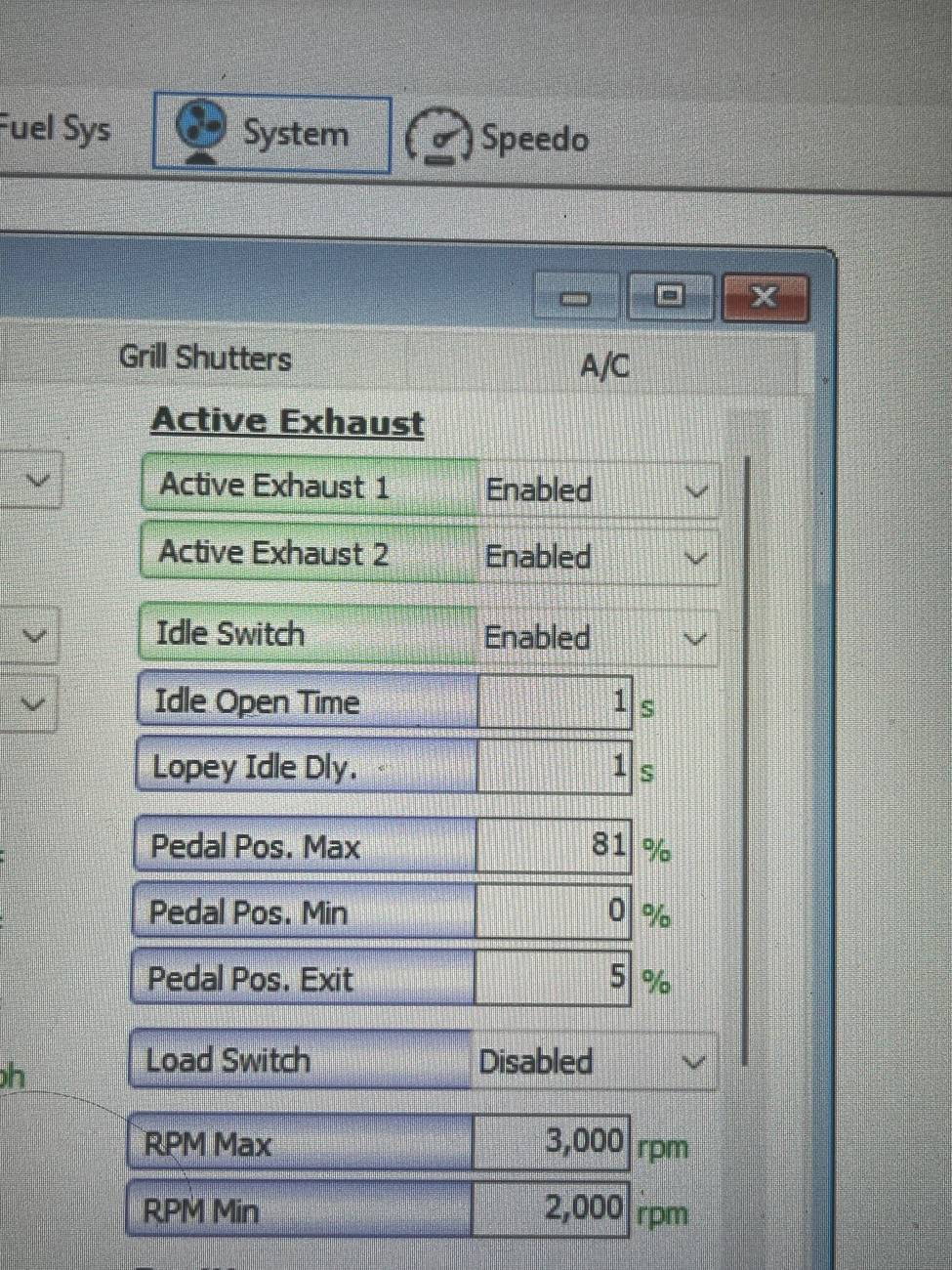This screenshot has width=952, height=1270.
Task: Switch to the A/C tab
Action: [604, 366]
